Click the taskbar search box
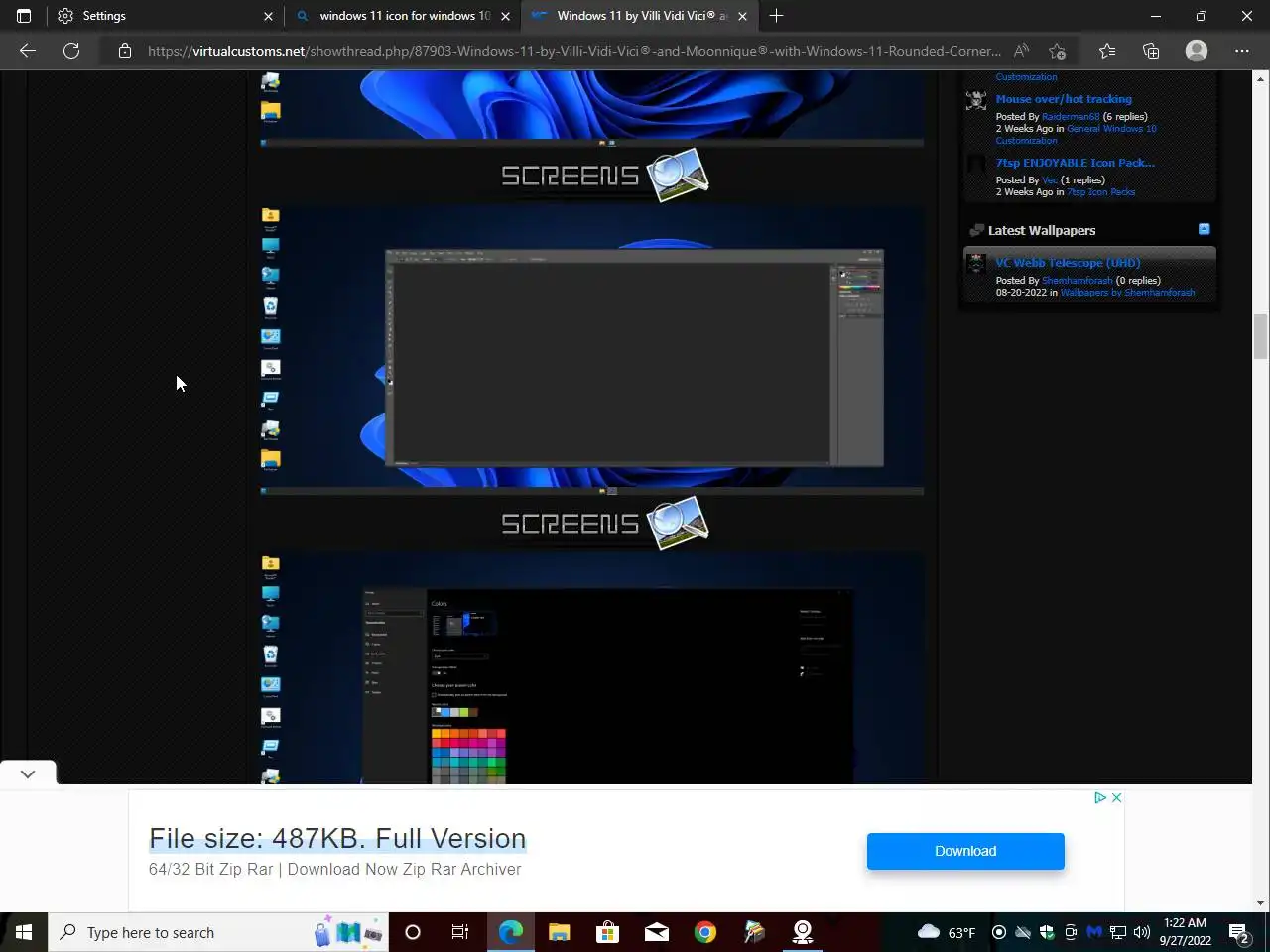The width and height of the screenshot is (1270, 952). (x=218, y=932)
